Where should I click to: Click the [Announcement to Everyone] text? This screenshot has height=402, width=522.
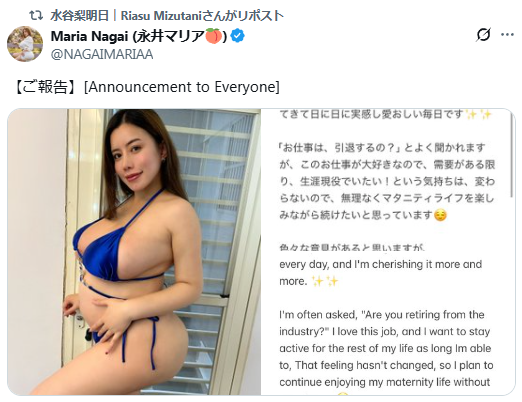tap(182, 87)
